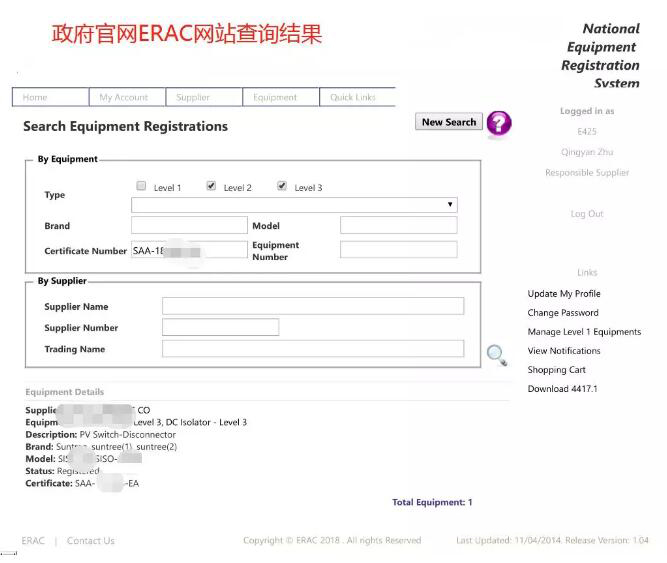Focus the Supplier Number input field
667x563 pixels.
(220, 327)
